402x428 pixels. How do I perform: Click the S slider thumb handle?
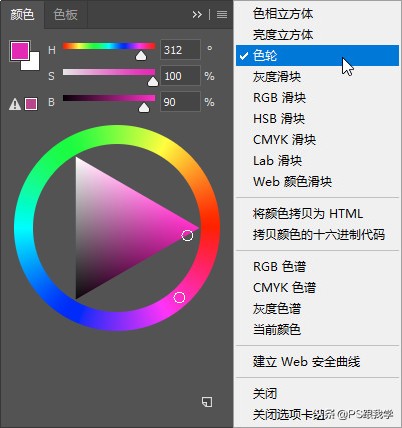coord(153,81)
